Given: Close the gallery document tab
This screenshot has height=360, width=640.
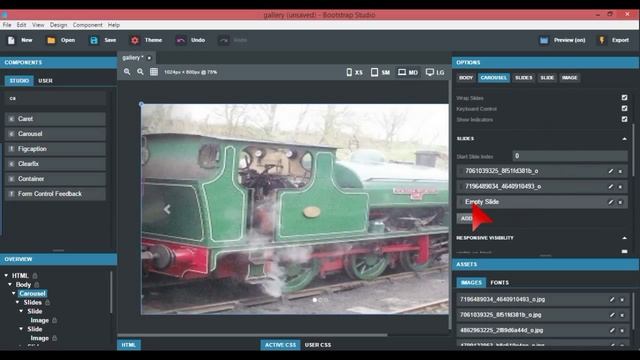Looking at the screenshot, I should 149,58.
